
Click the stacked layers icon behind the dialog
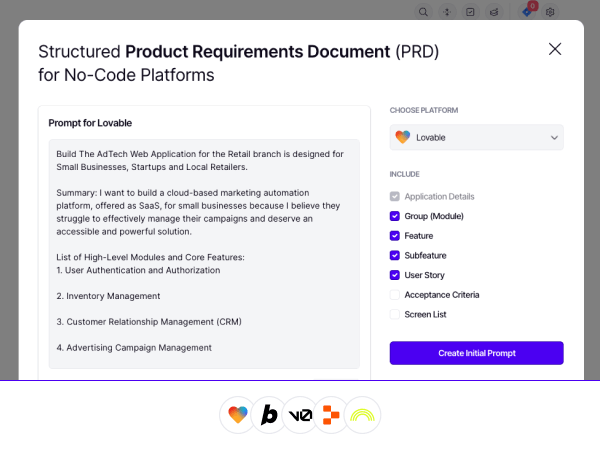tap(494, 12)
